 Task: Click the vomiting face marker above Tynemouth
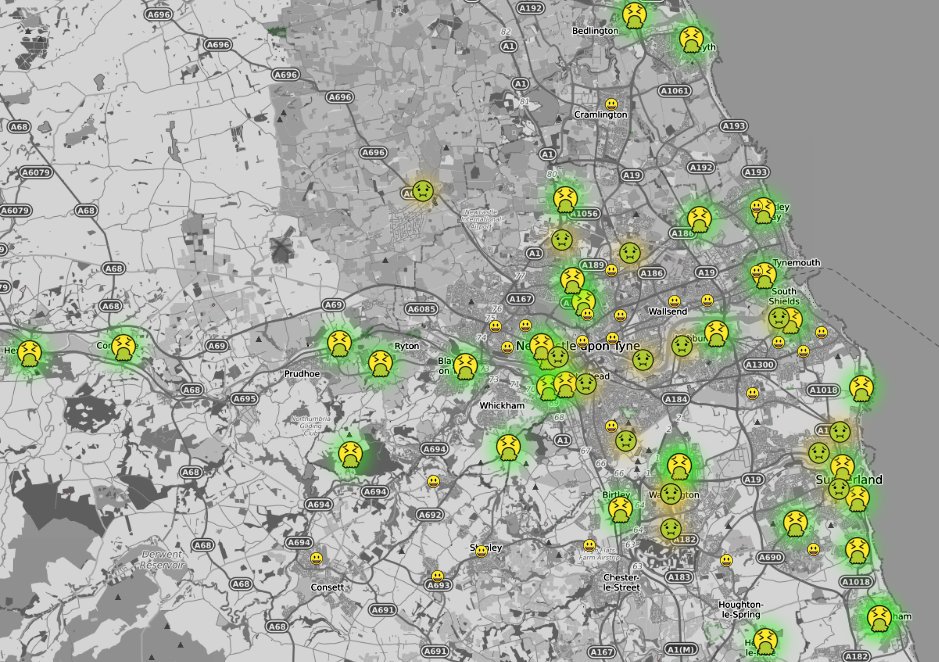pos(763,275)
